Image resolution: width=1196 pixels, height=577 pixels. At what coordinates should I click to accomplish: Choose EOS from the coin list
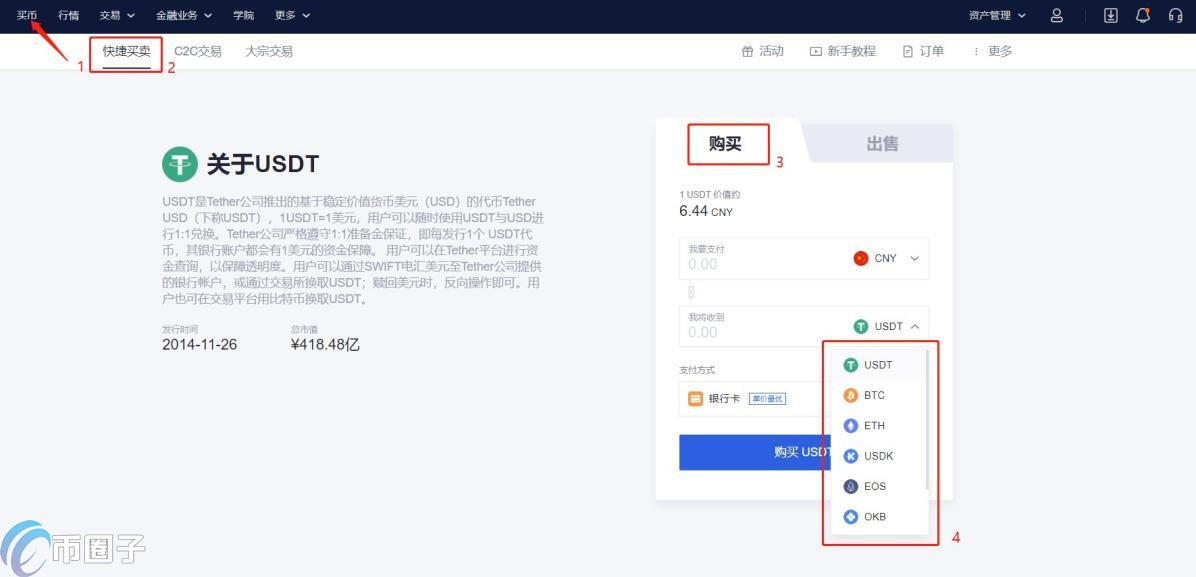pos(849,486)
